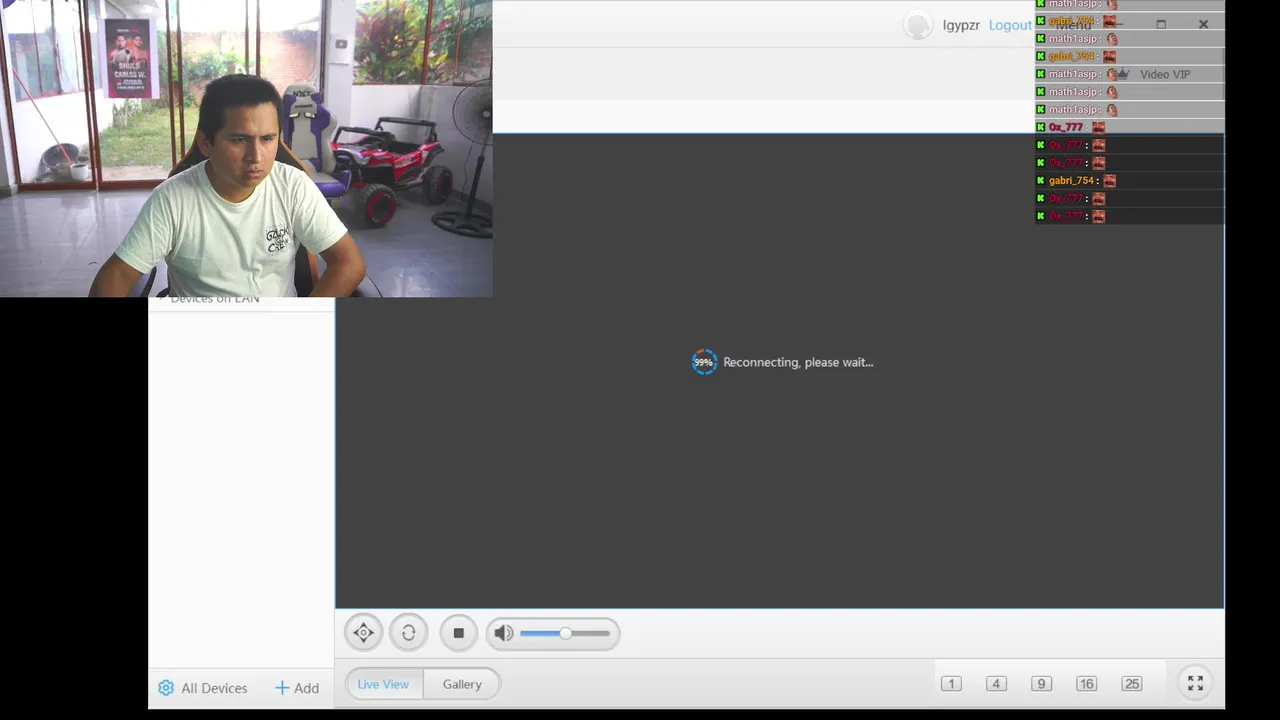Click the webcam overlay video feed
The width and height of the screenshot is (1280, 720).
(x=246, y=148)
